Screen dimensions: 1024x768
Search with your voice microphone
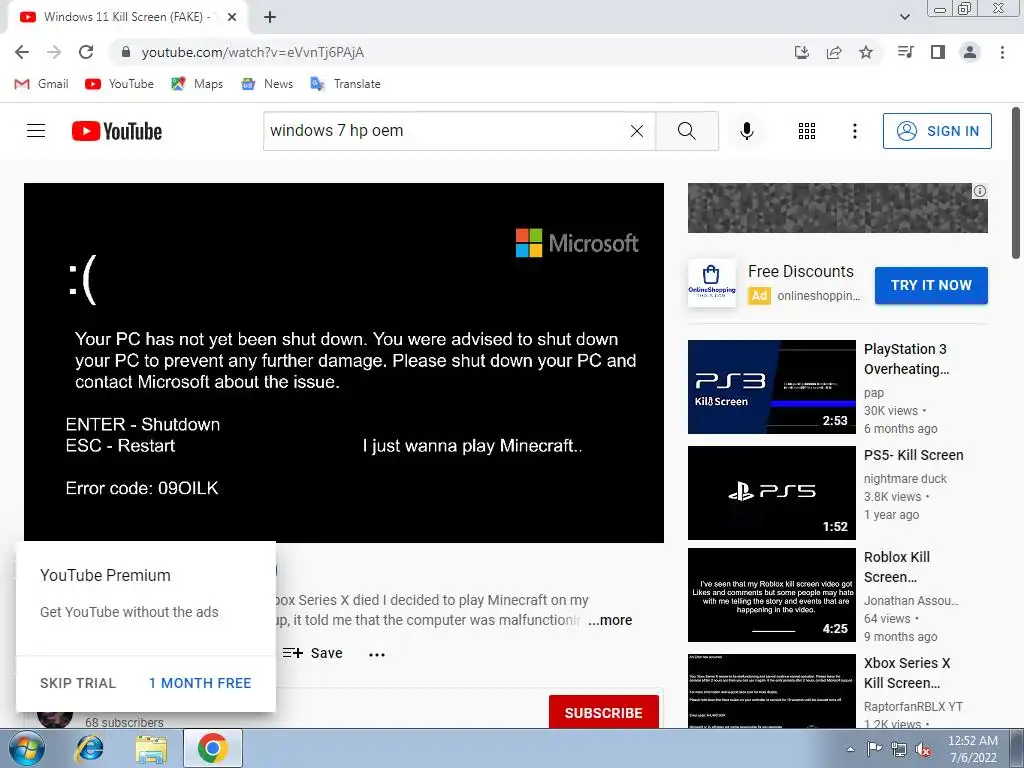pyautogui.click(x=747, y=131)
